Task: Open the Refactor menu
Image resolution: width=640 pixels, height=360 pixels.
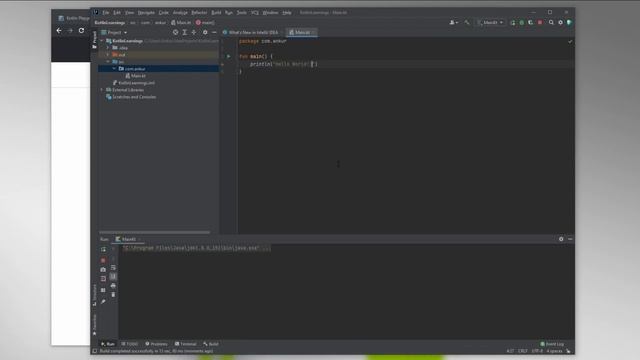Action: pyautogui.click(x=199, y=13)
